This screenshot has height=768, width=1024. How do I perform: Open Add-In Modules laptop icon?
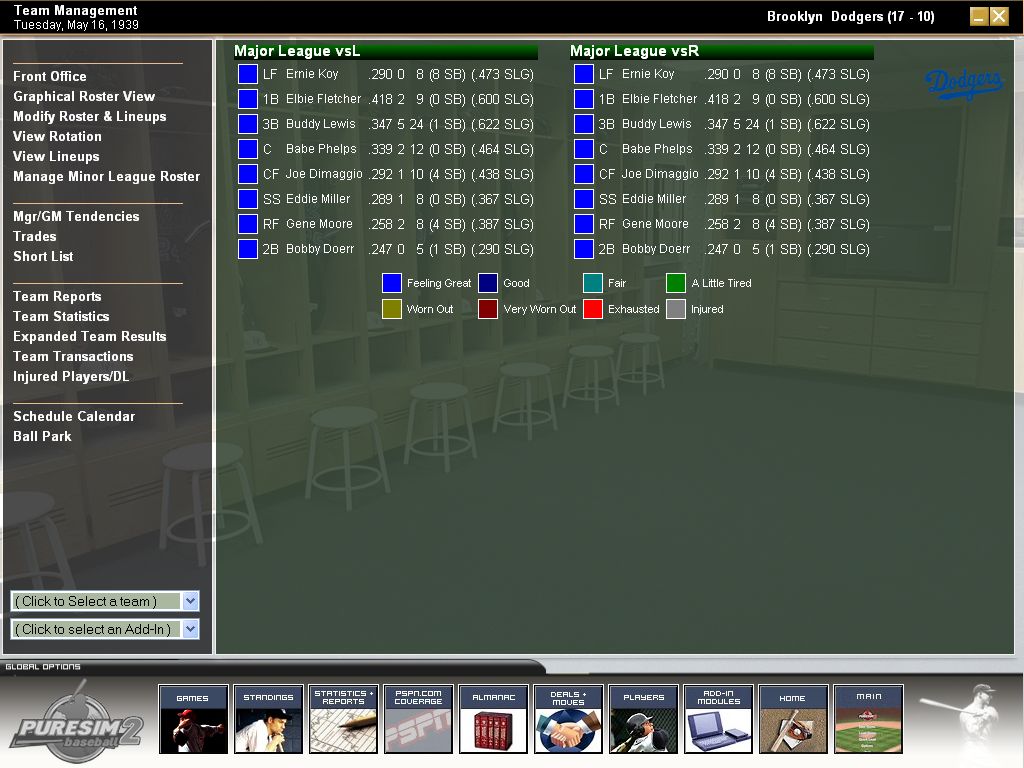pyautogui.click(x=718, y=719)
